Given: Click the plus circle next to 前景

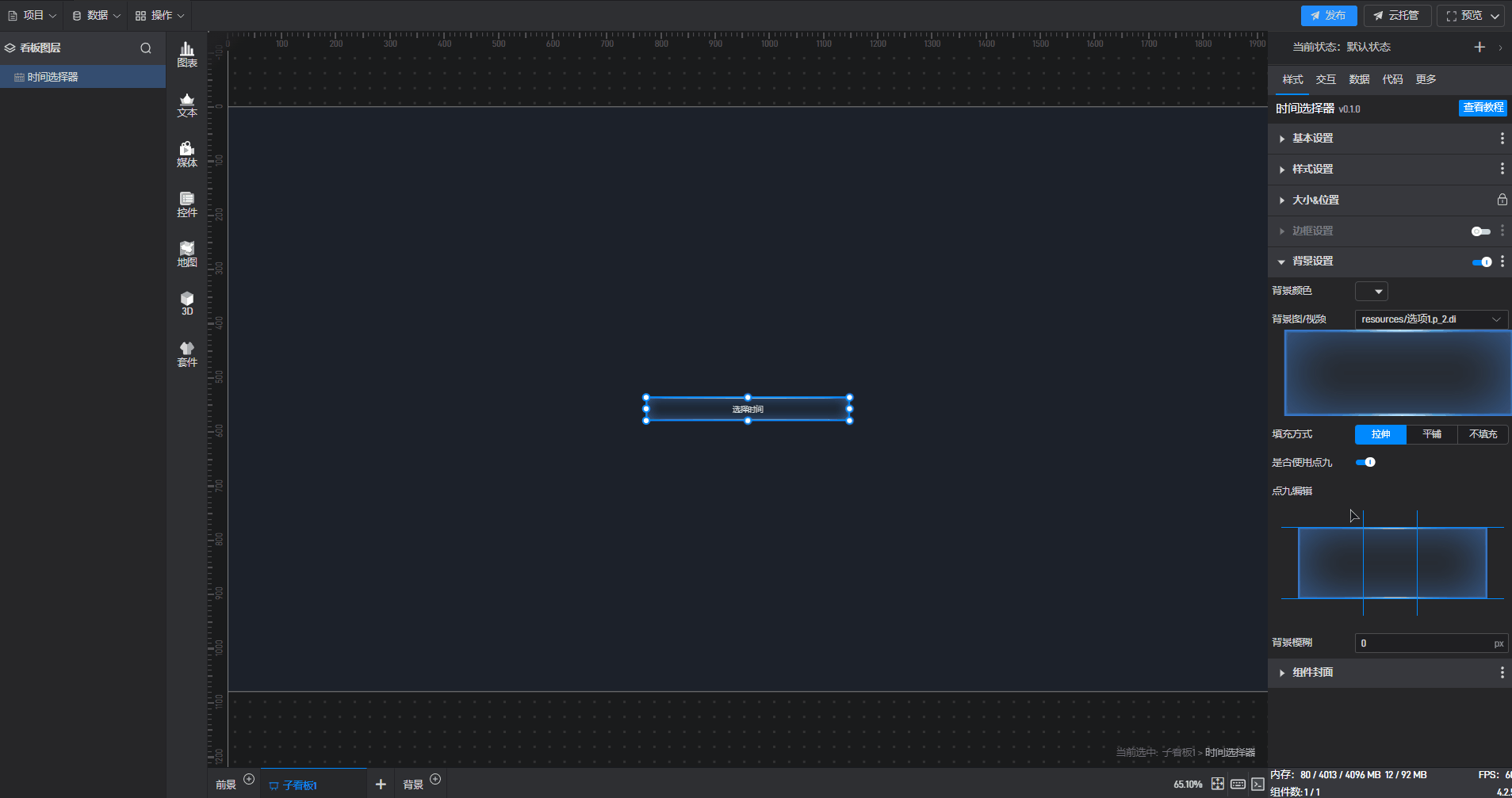Looking at the screenshot, I should [249, 779].
